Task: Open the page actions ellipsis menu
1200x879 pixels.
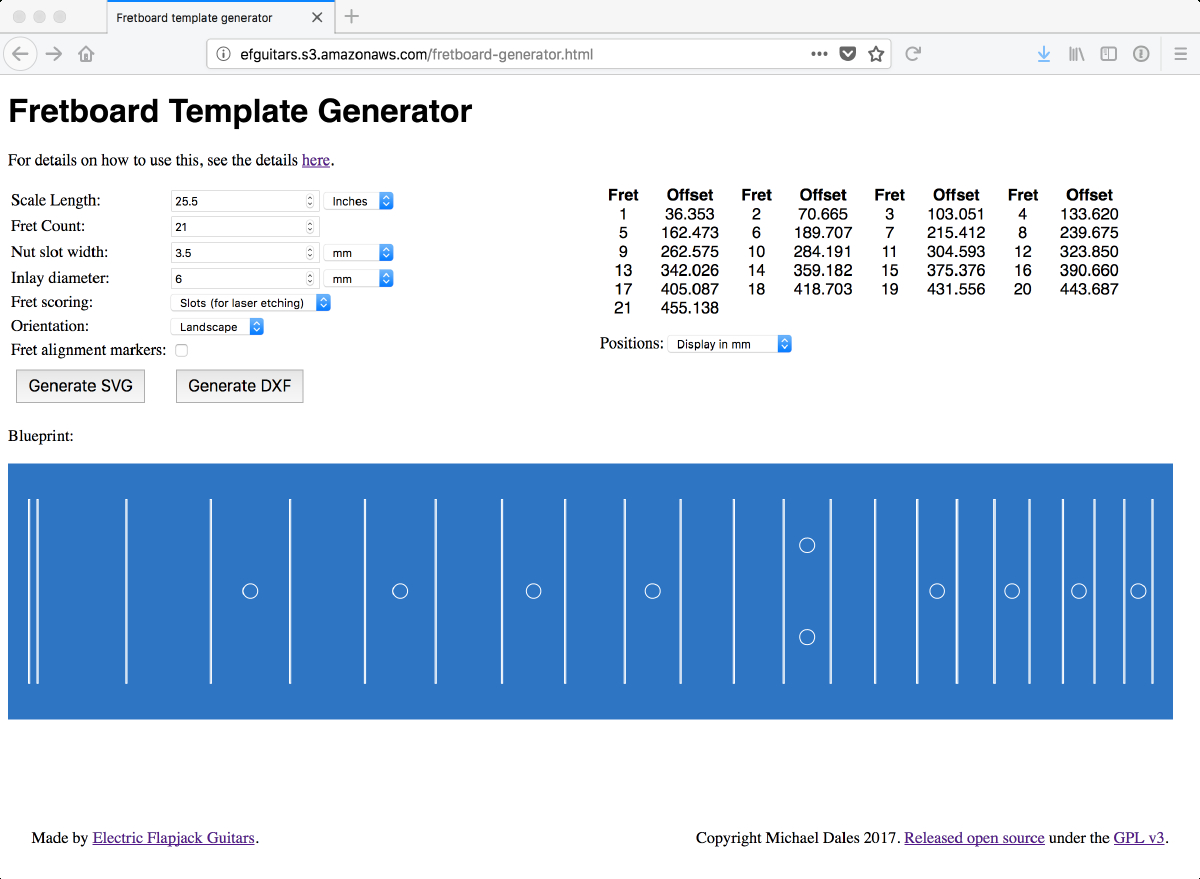Action: point(819,54)
